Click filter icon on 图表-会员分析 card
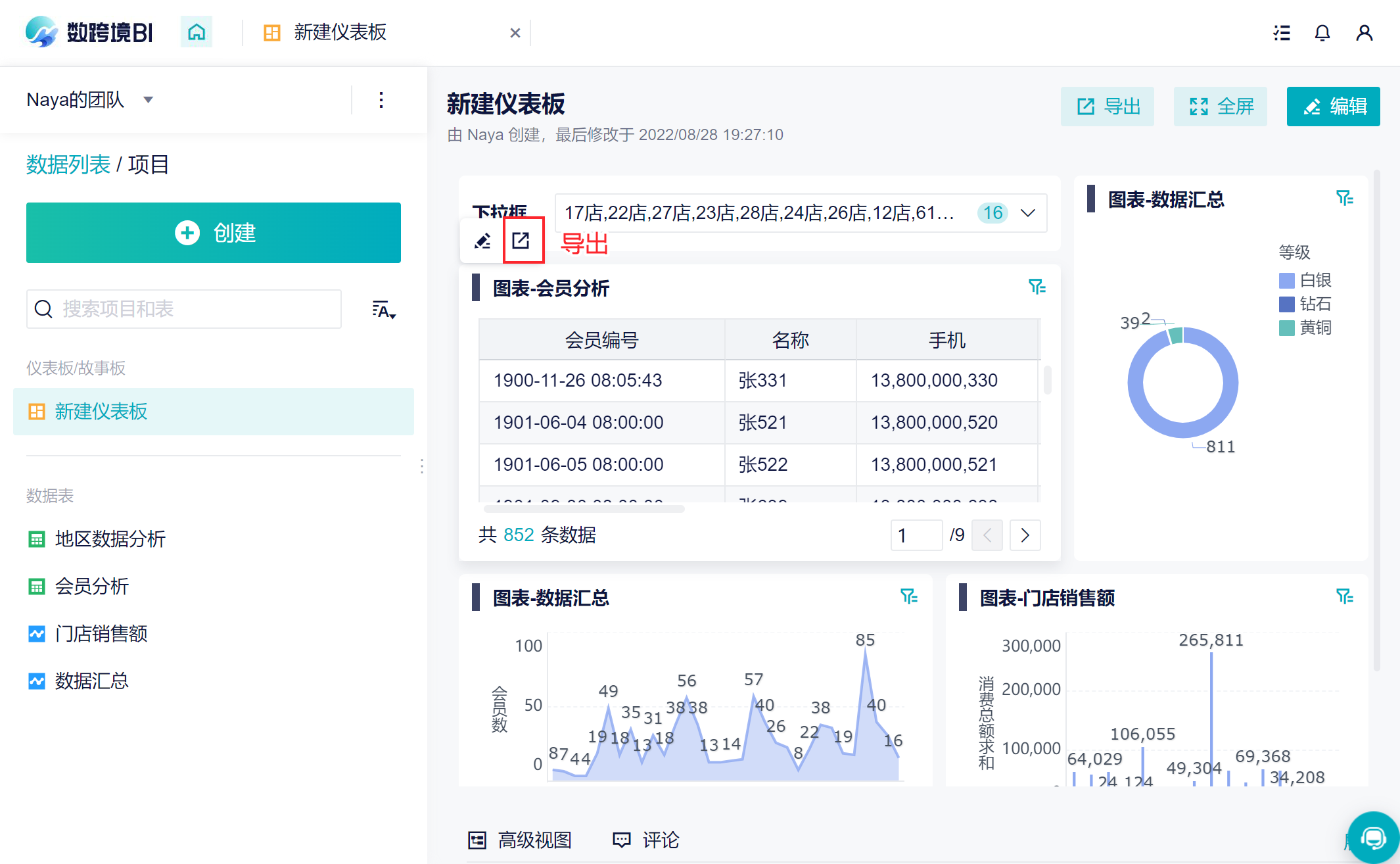Viewport: 1400px width, 864px height. pos(1037,287)
